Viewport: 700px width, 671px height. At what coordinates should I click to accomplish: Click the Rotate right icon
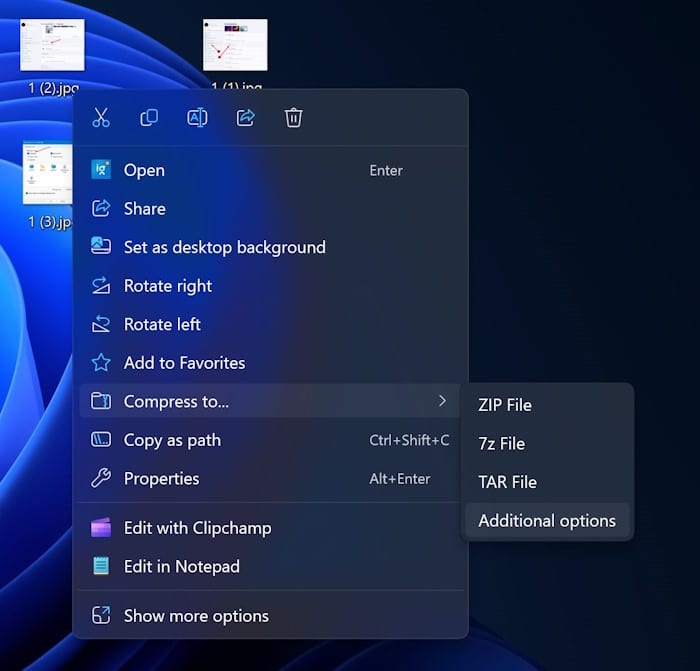click(101, 285)
